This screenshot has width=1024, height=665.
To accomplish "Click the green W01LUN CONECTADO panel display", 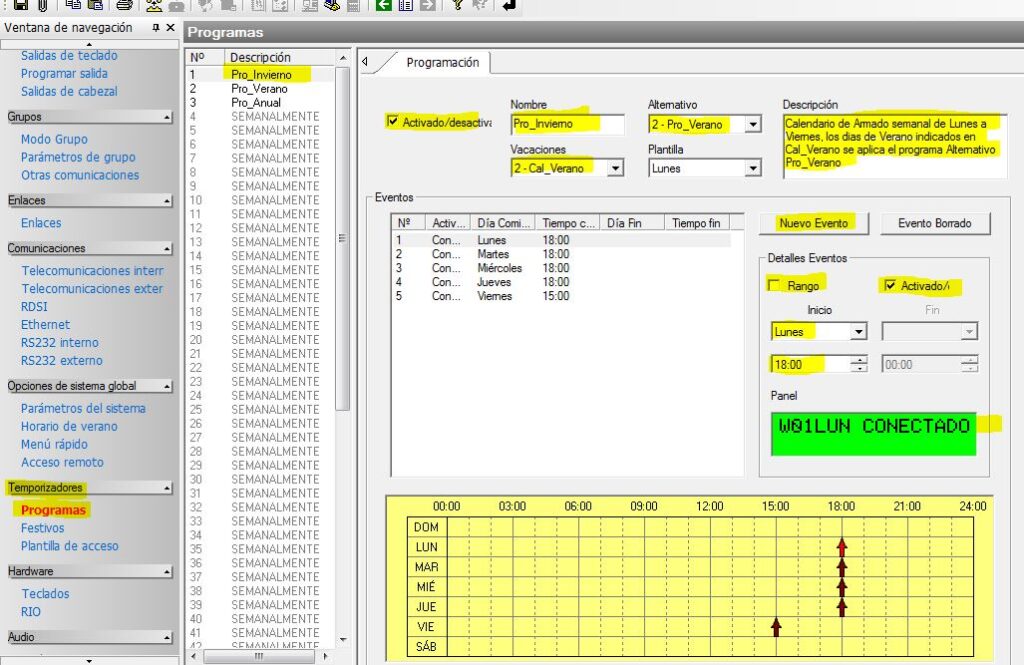I will tap(873, 433).
